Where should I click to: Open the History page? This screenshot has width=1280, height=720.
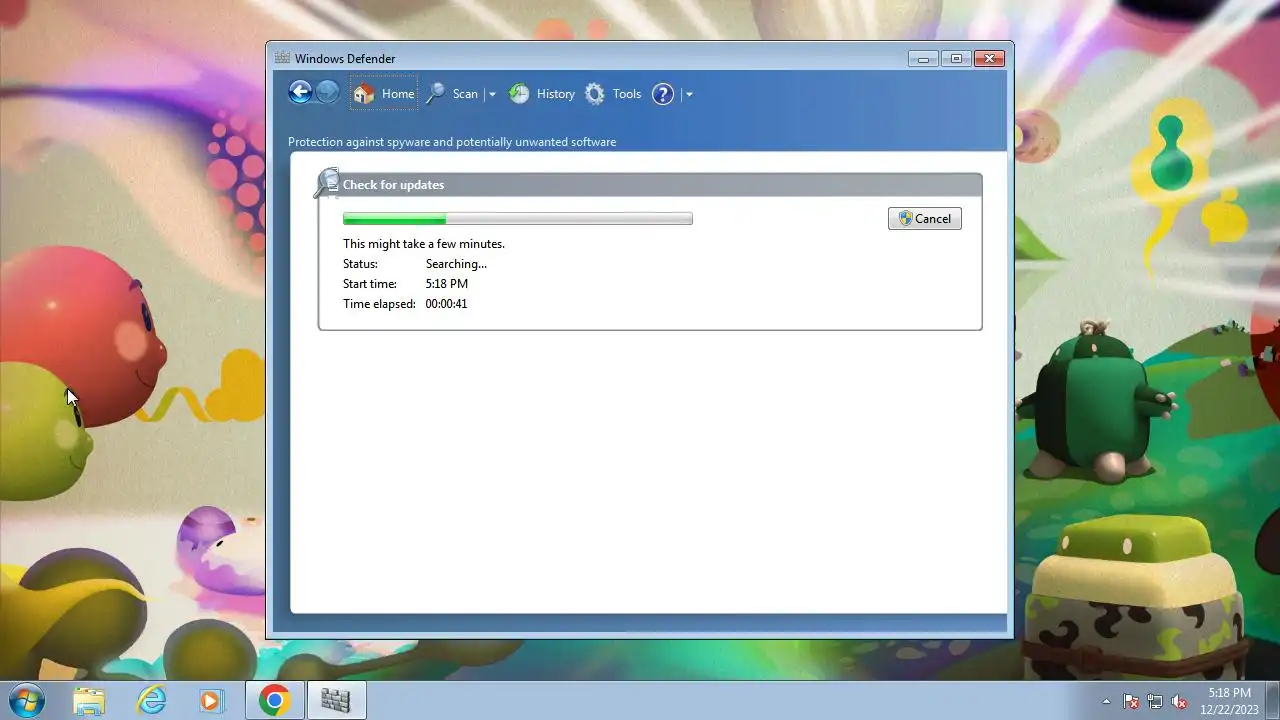(542, 94)
